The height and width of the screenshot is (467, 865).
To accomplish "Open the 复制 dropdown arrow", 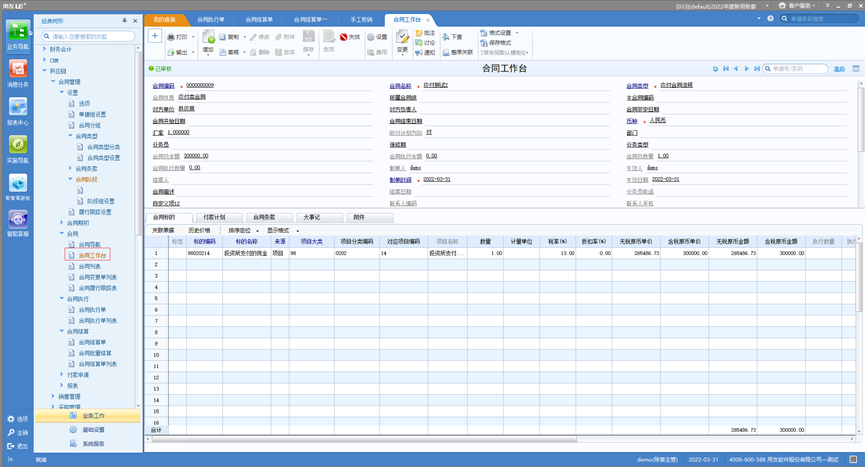I will click(244, 37).
